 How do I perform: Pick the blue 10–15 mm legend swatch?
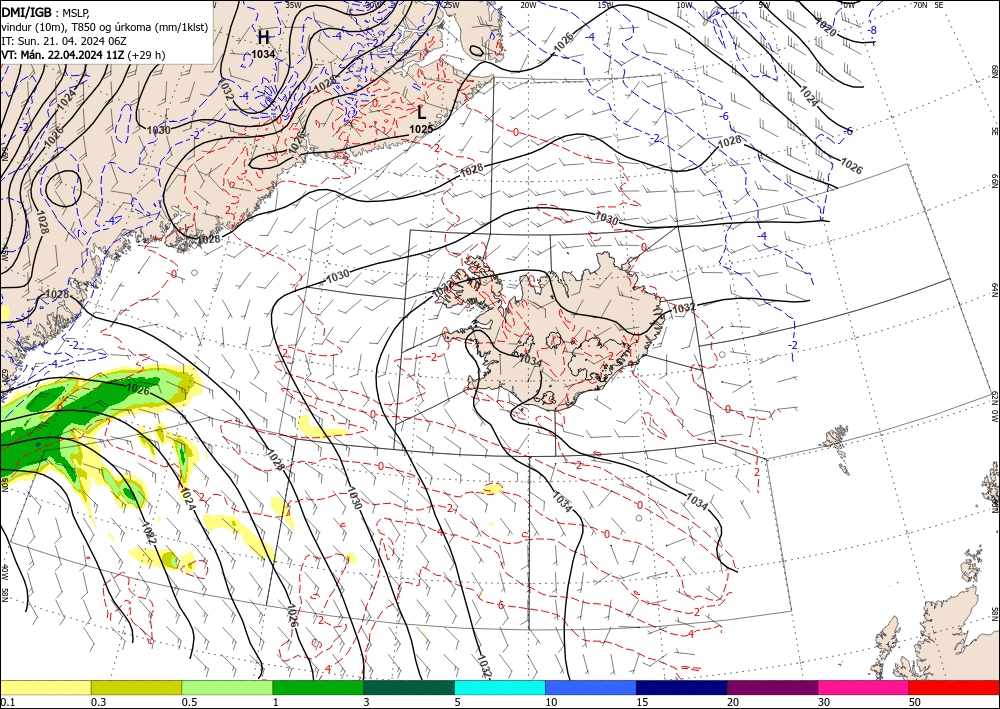591,687
